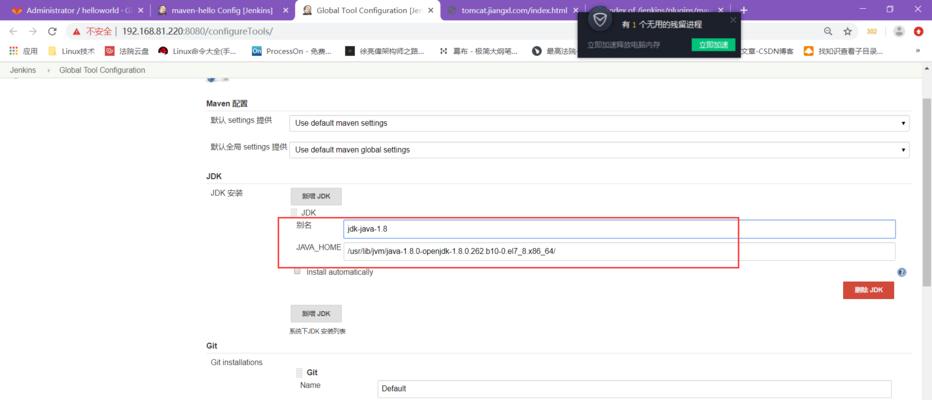The height and width of the screenshot is (400, 932).
Task: Click the blue help icon beside Install automatically
Action: (902, 272)
